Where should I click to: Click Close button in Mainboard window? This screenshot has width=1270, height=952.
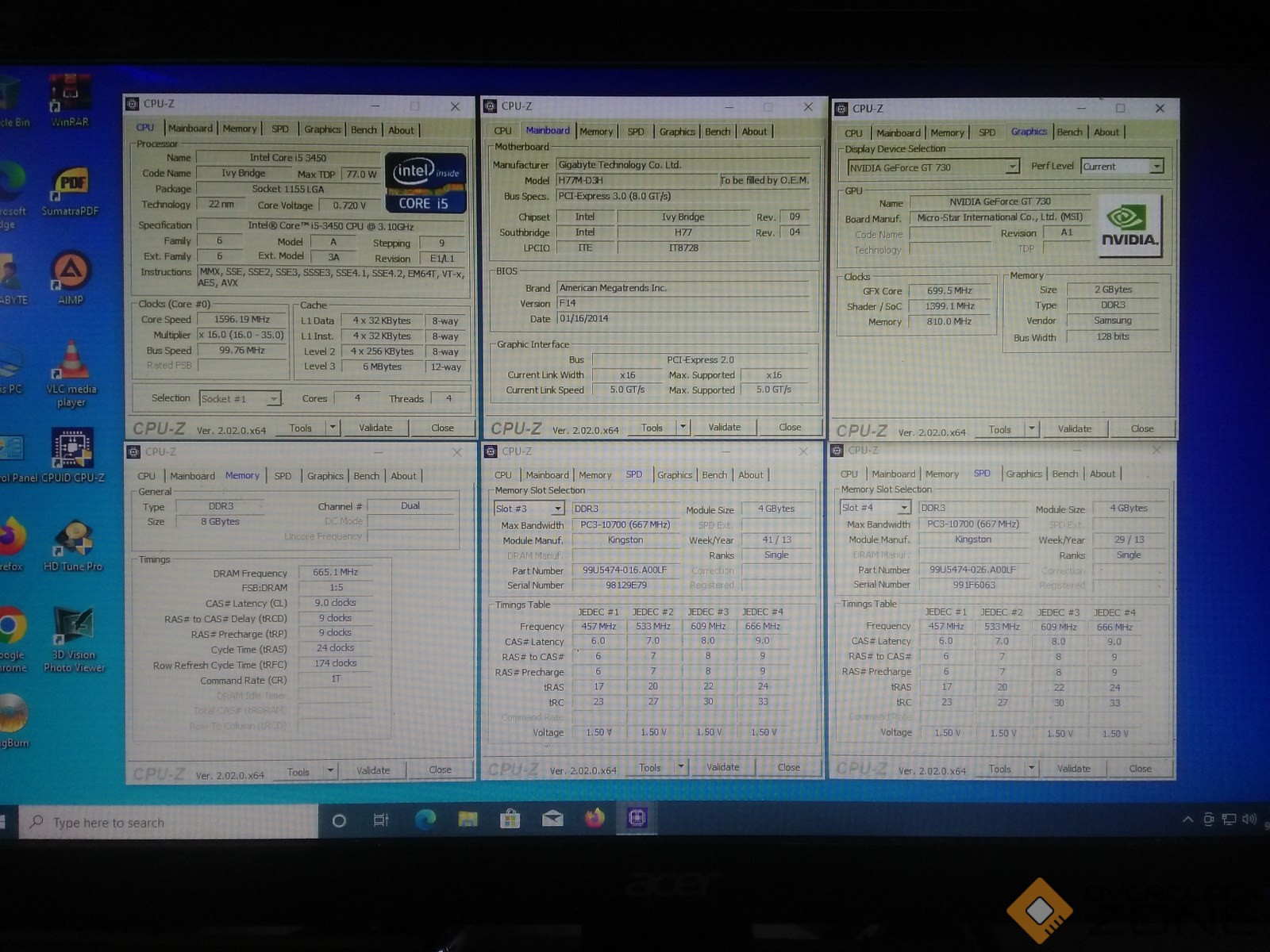(790, 427)
